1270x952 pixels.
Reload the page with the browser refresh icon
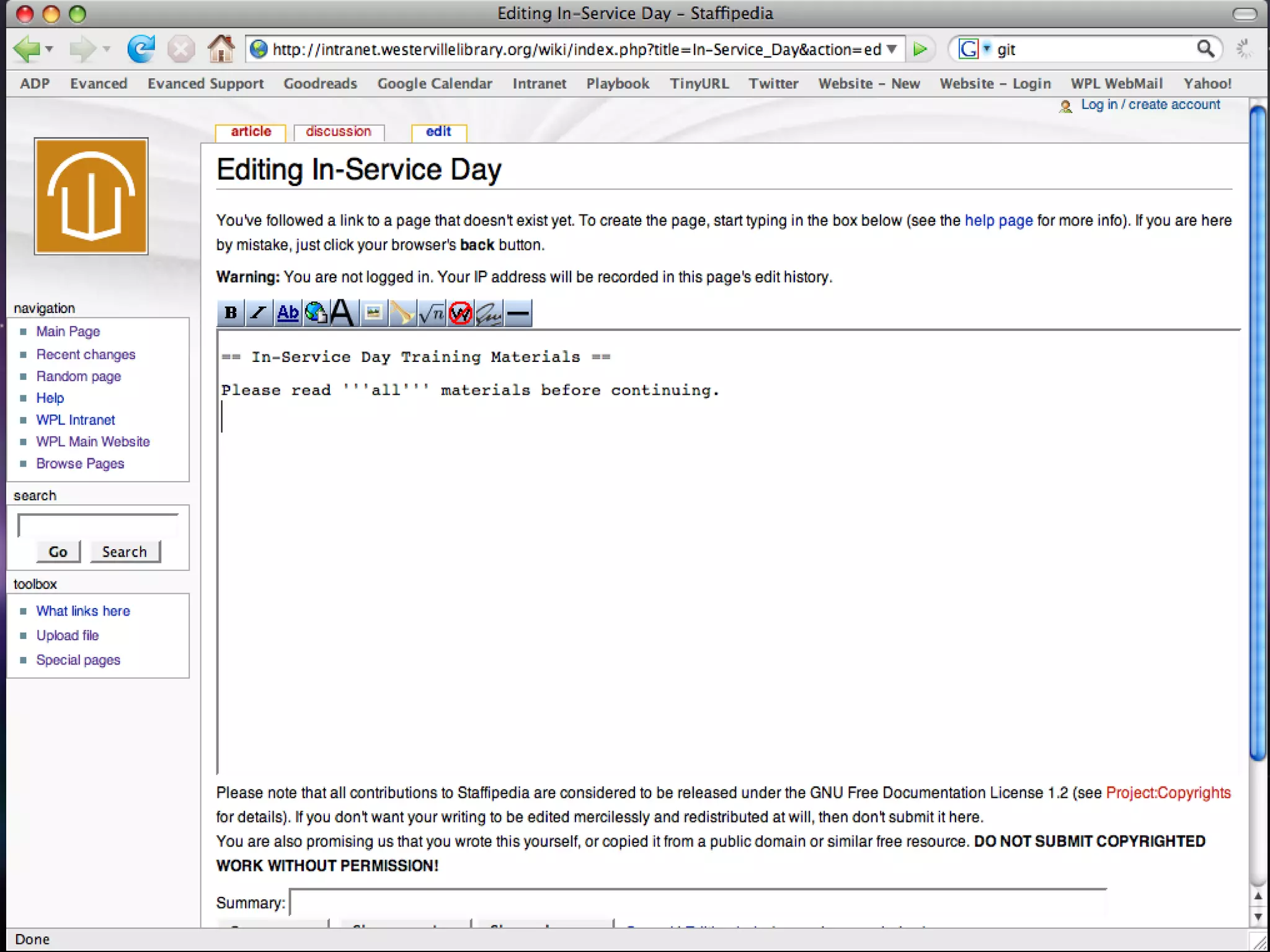(x=141, y=49)
